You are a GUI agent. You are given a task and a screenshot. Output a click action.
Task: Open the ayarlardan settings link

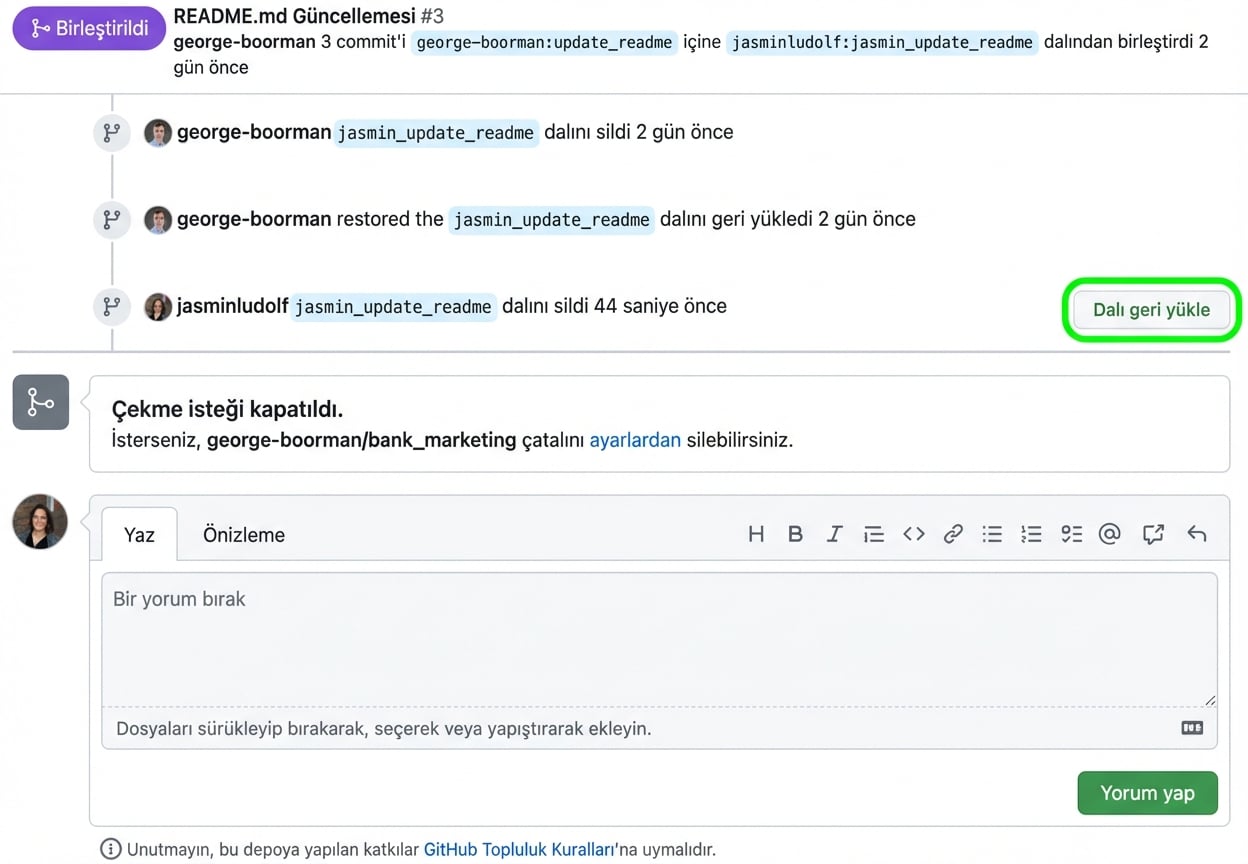(635, 440)
